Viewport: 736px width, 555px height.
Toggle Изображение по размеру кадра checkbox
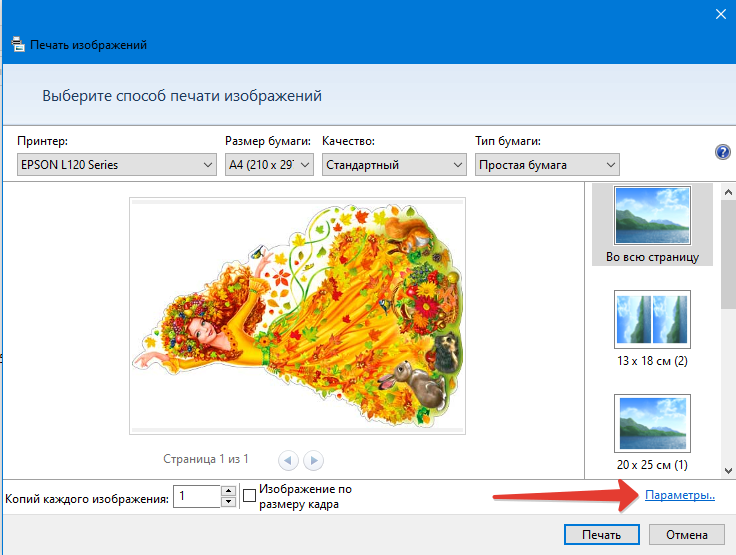[250, 495]
